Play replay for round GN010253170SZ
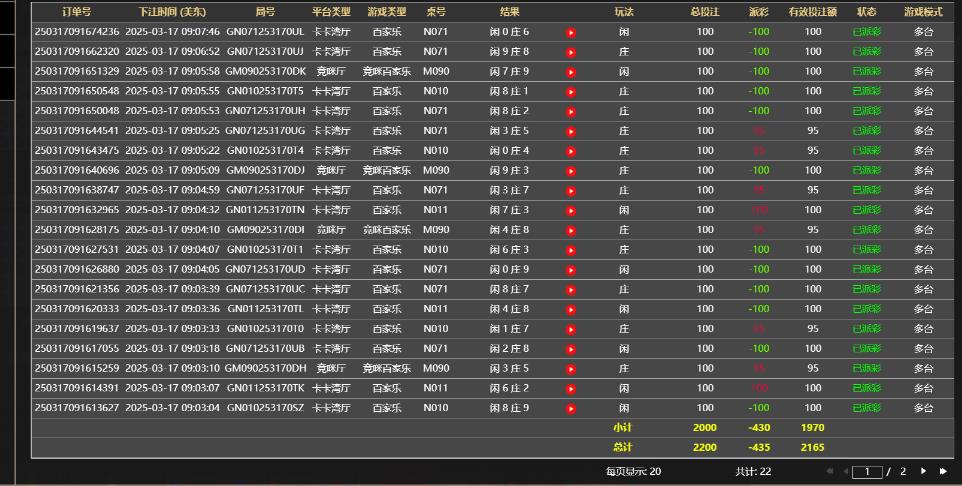962x486 pixels. [x=571, y=408]
